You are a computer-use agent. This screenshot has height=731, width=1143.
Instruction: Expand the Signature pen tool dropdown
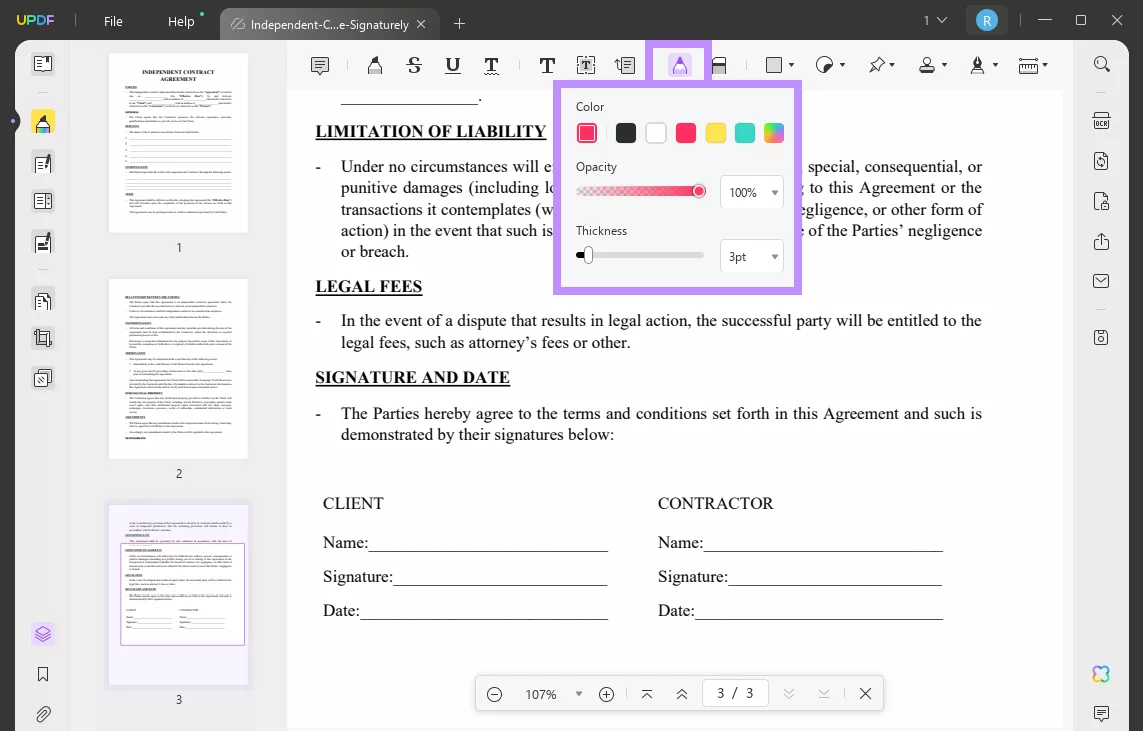tap(995, 66)
